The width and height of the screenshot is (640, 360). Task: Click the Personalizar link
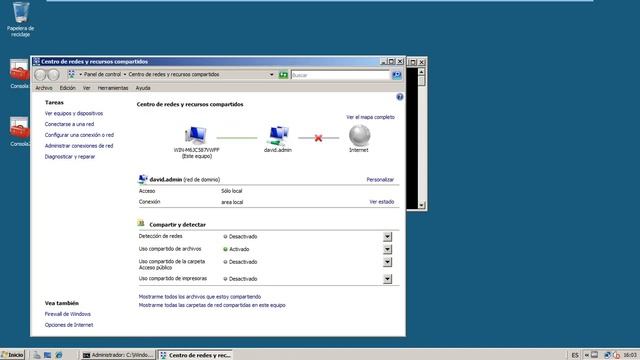(380, 180)
